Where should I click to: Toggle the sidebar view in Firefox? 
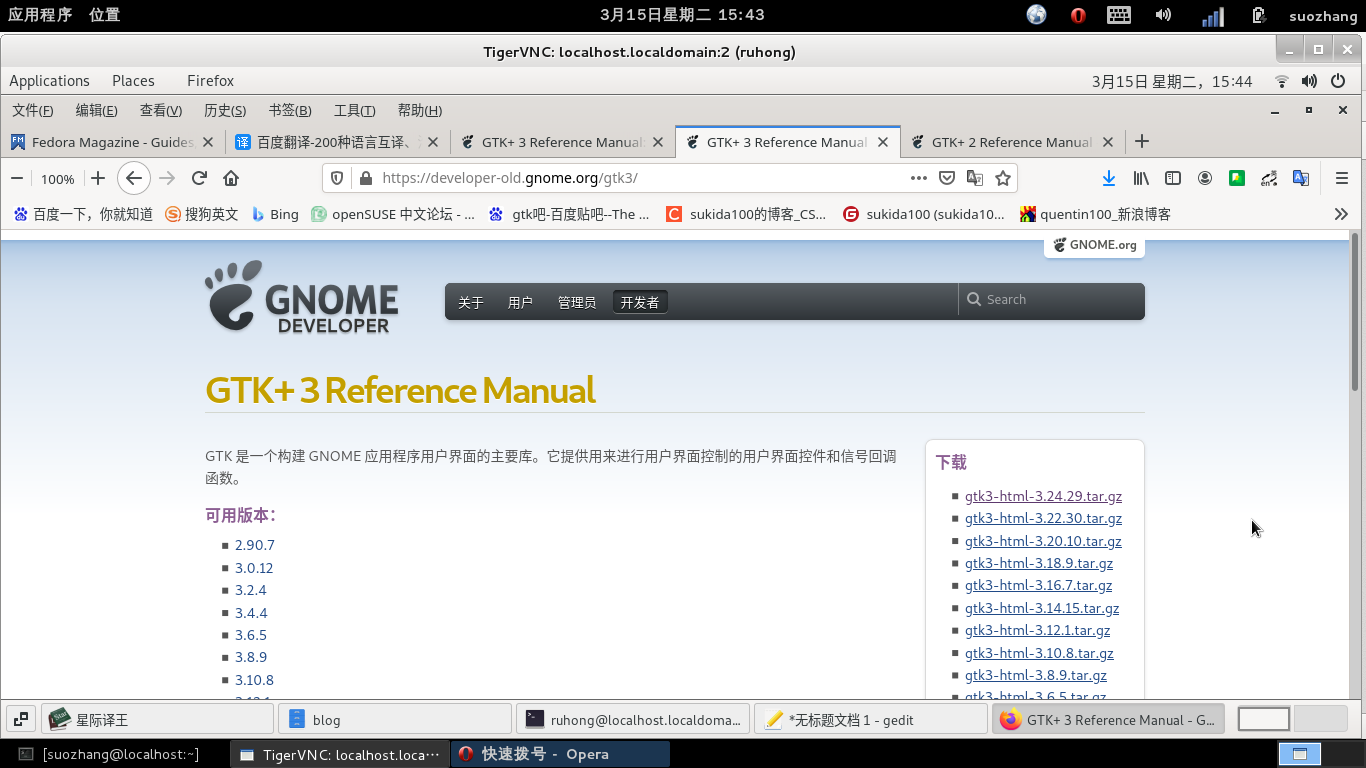click(x=1173, y=177)
